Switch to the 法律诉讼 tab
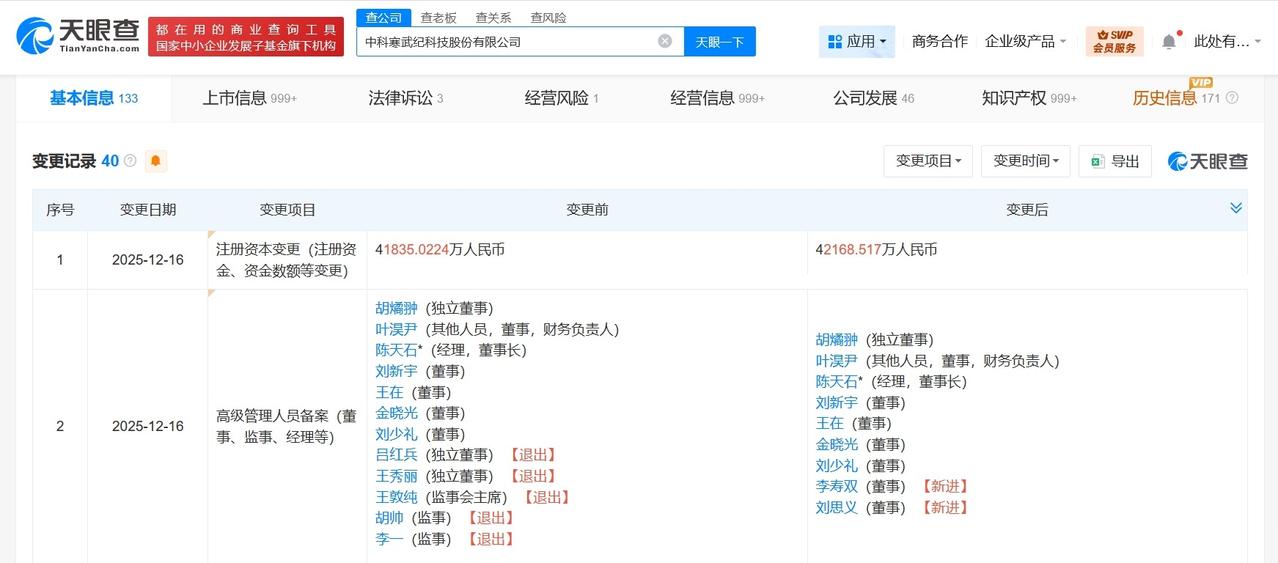Viewport: 1278px width, 563px height. (406, 98)
